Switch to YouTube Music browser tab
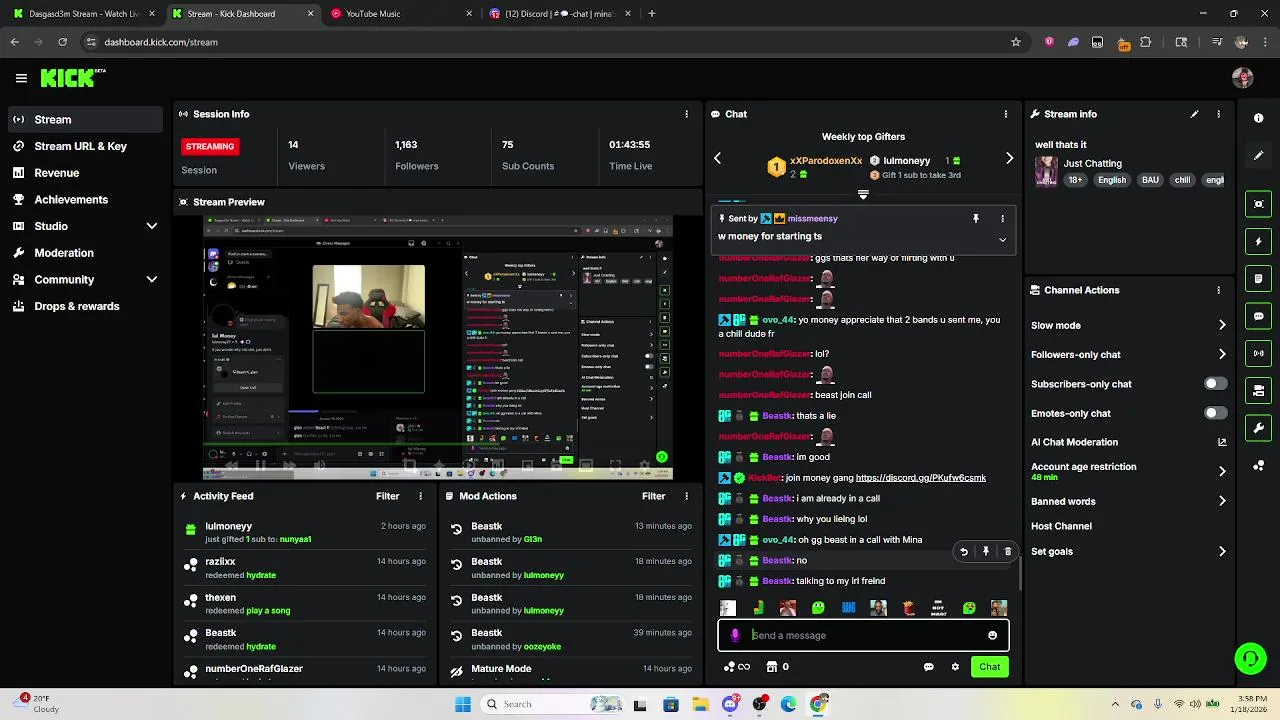The height and width of the screenshot is (720, 1280). tap(401, 14)
